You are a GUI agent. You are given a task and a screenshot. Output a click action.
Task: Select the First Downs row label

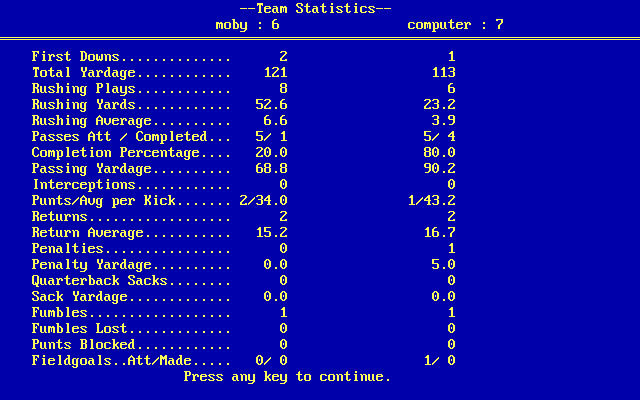[x=76, y=56]
